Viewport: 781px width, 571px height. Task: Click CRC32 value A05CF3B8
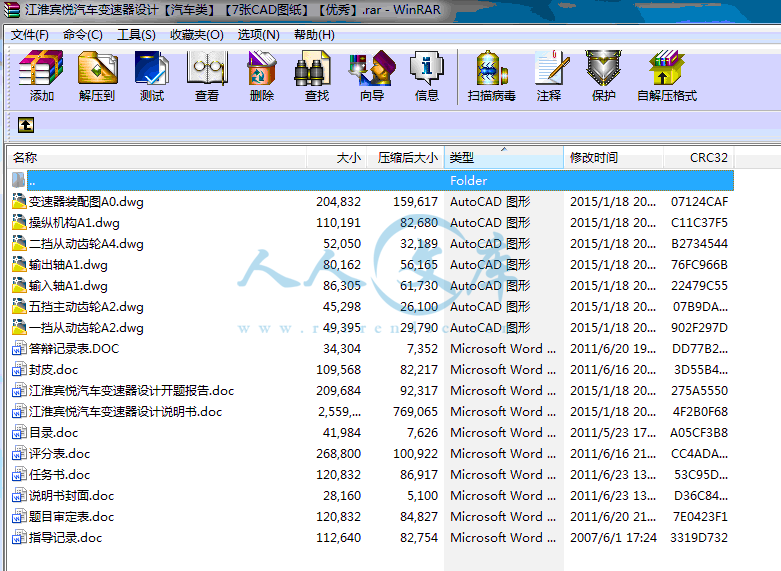tap(699, 432)
